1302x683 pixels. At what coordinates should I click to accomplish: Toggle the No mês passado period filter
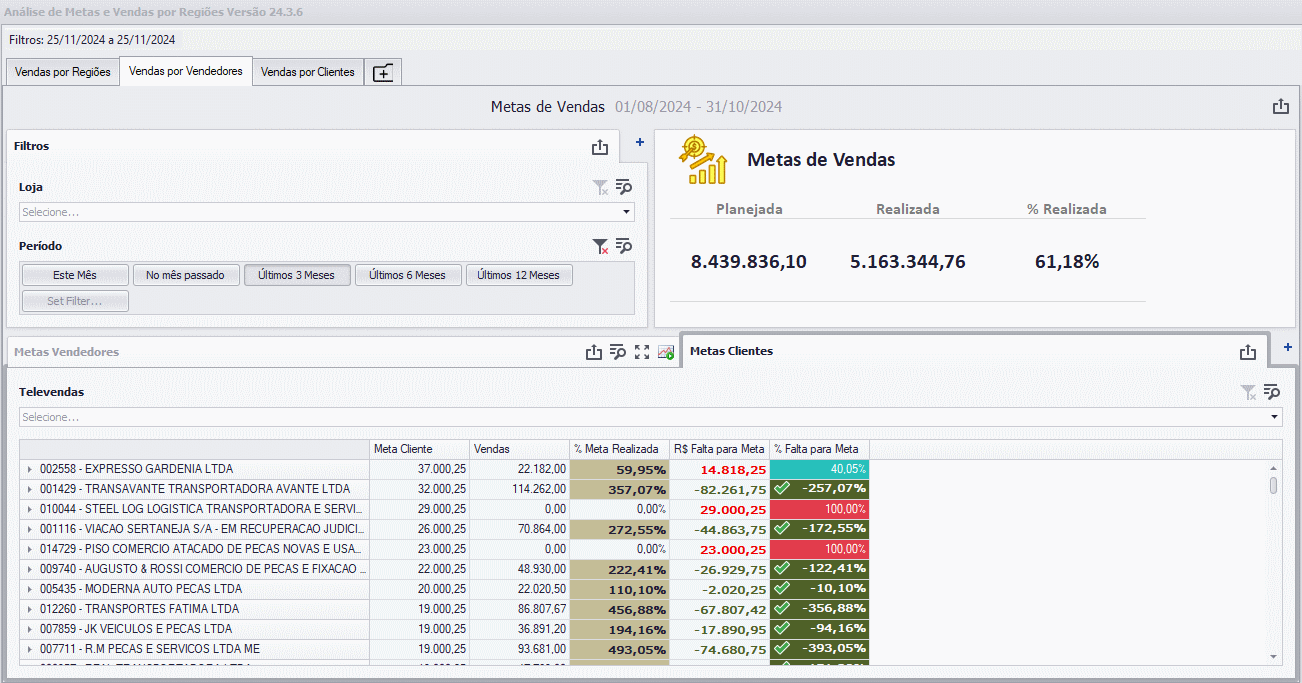click(186, 275)
